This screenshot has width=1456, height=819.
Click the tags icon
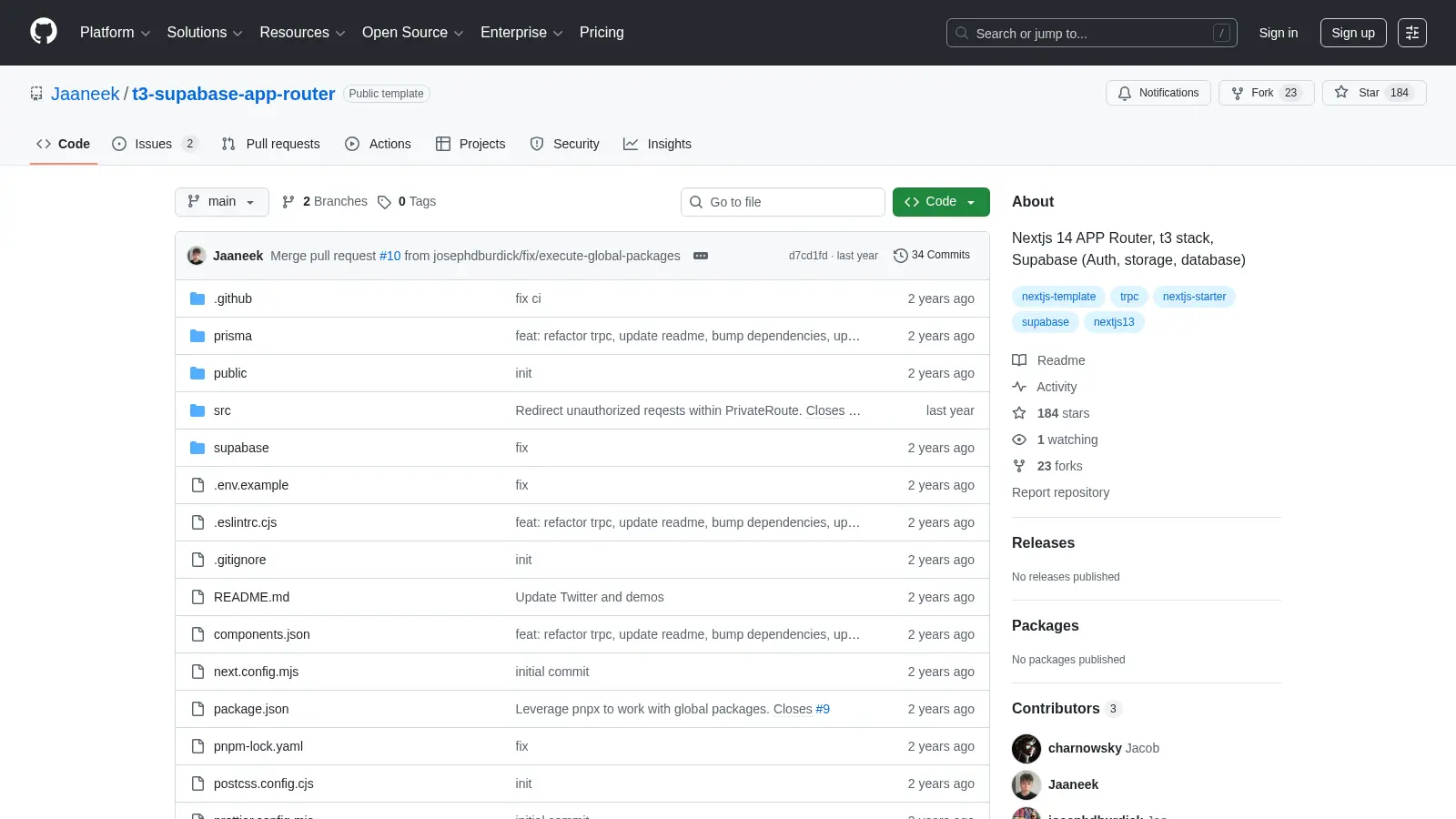click(384, 202)
